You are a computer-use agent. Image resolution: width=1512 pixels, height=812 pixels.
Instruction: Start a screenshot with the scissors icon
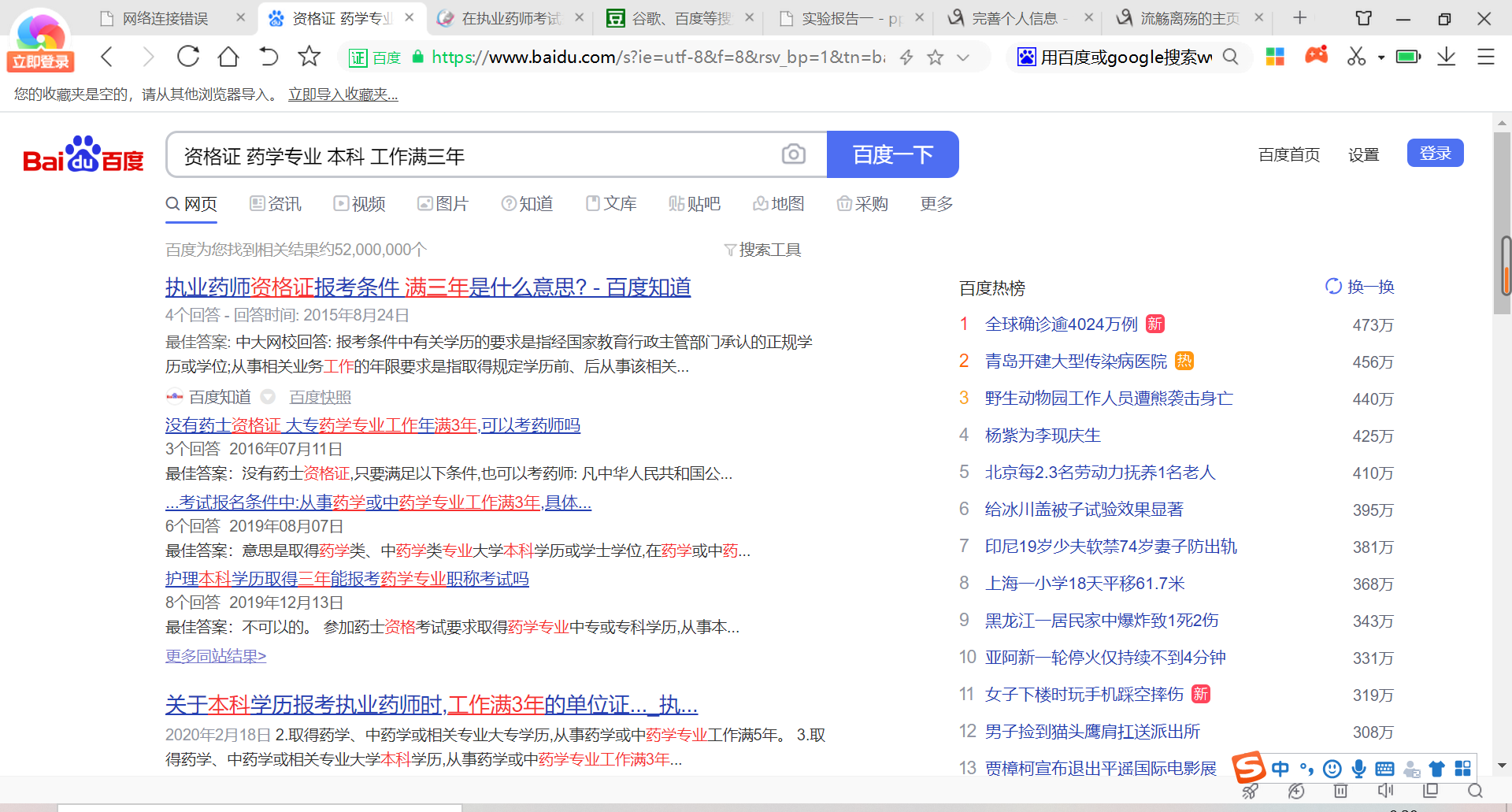pos(1356,57)
